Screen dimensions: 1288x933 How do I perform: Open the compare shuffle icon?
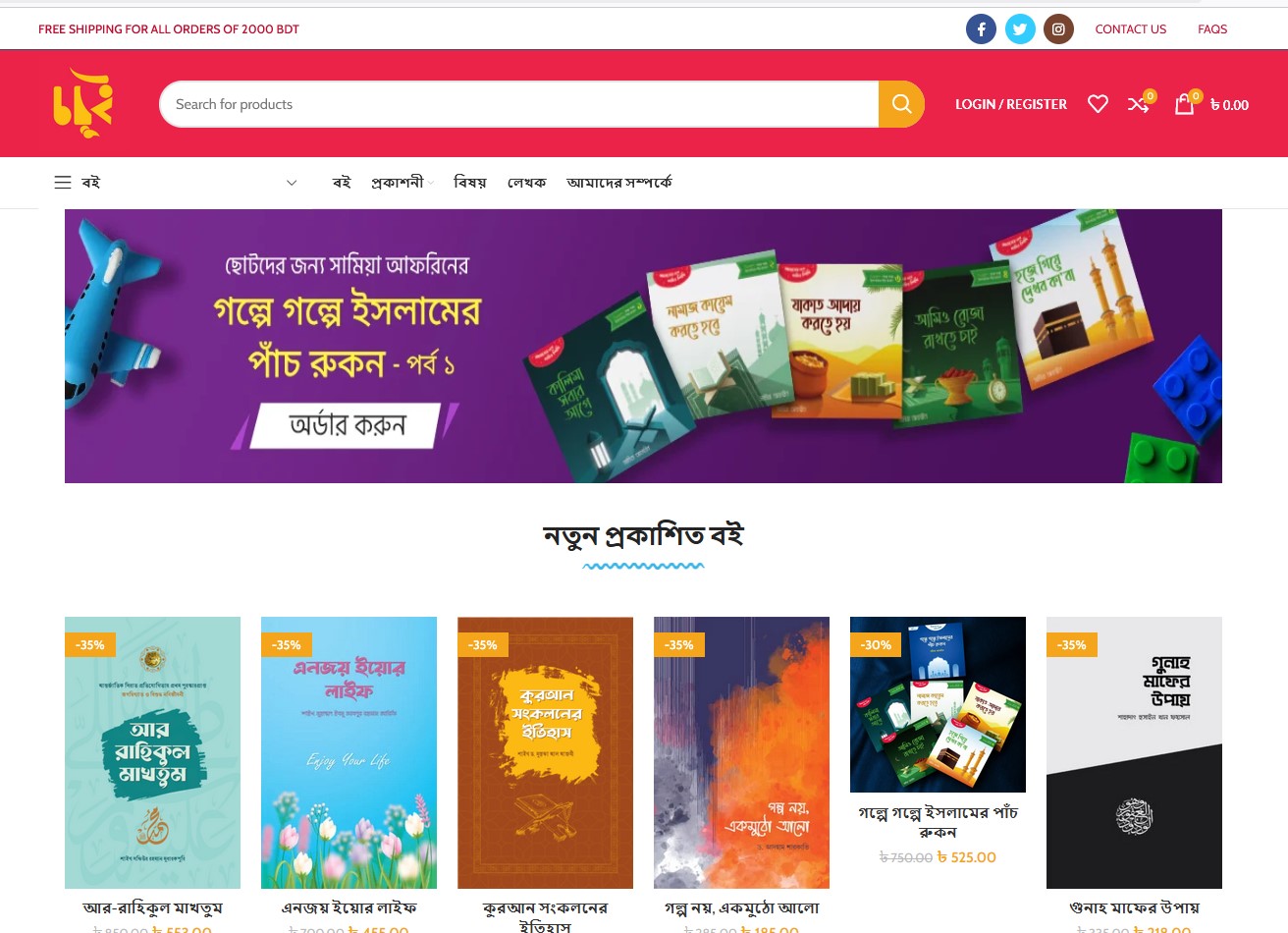point(1140,103)
